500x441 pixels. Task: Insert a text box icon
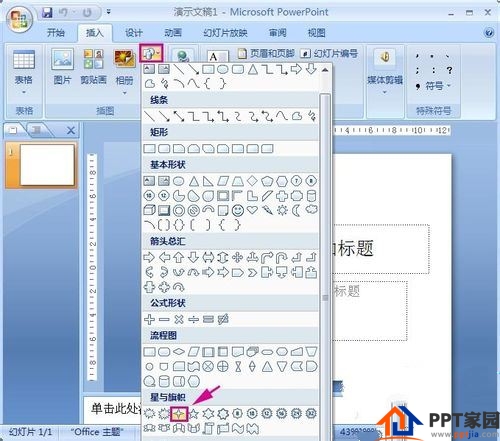(217, 56)
